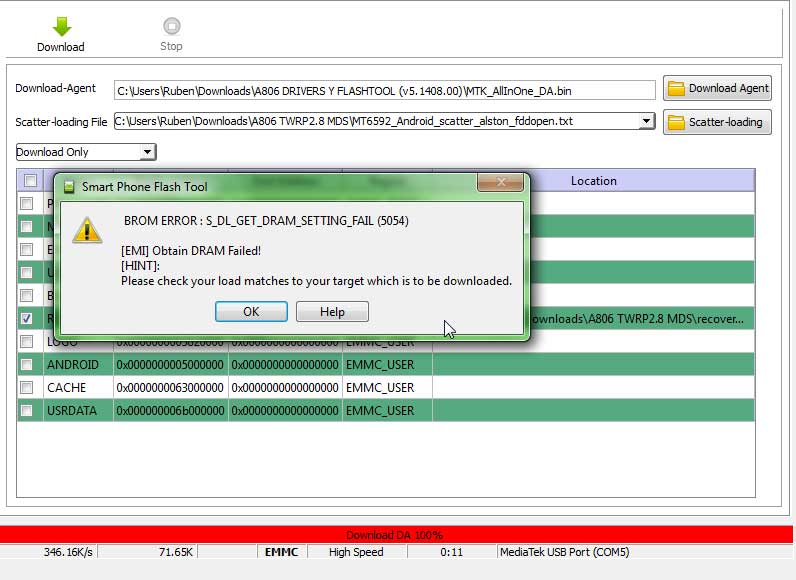
Task: Click the yellow warning triangle icon
Action: click(87, 230)
